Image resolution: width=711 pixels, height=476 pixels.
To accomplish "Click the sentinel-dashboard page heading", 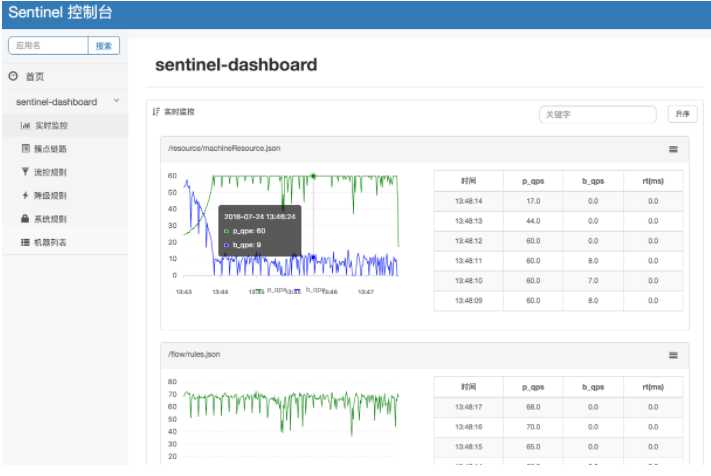I will pyautogui.click(x=236, y=65).
